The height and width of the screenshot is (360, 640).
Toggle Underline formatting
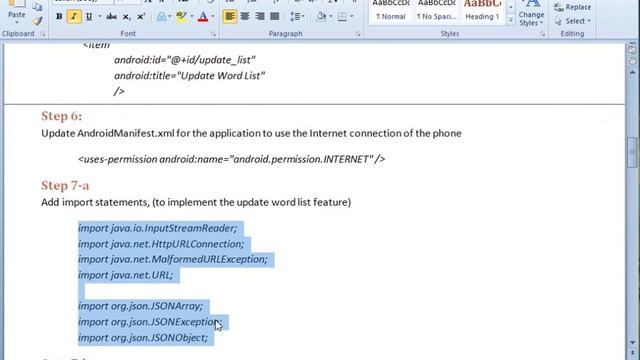(89, 17)
